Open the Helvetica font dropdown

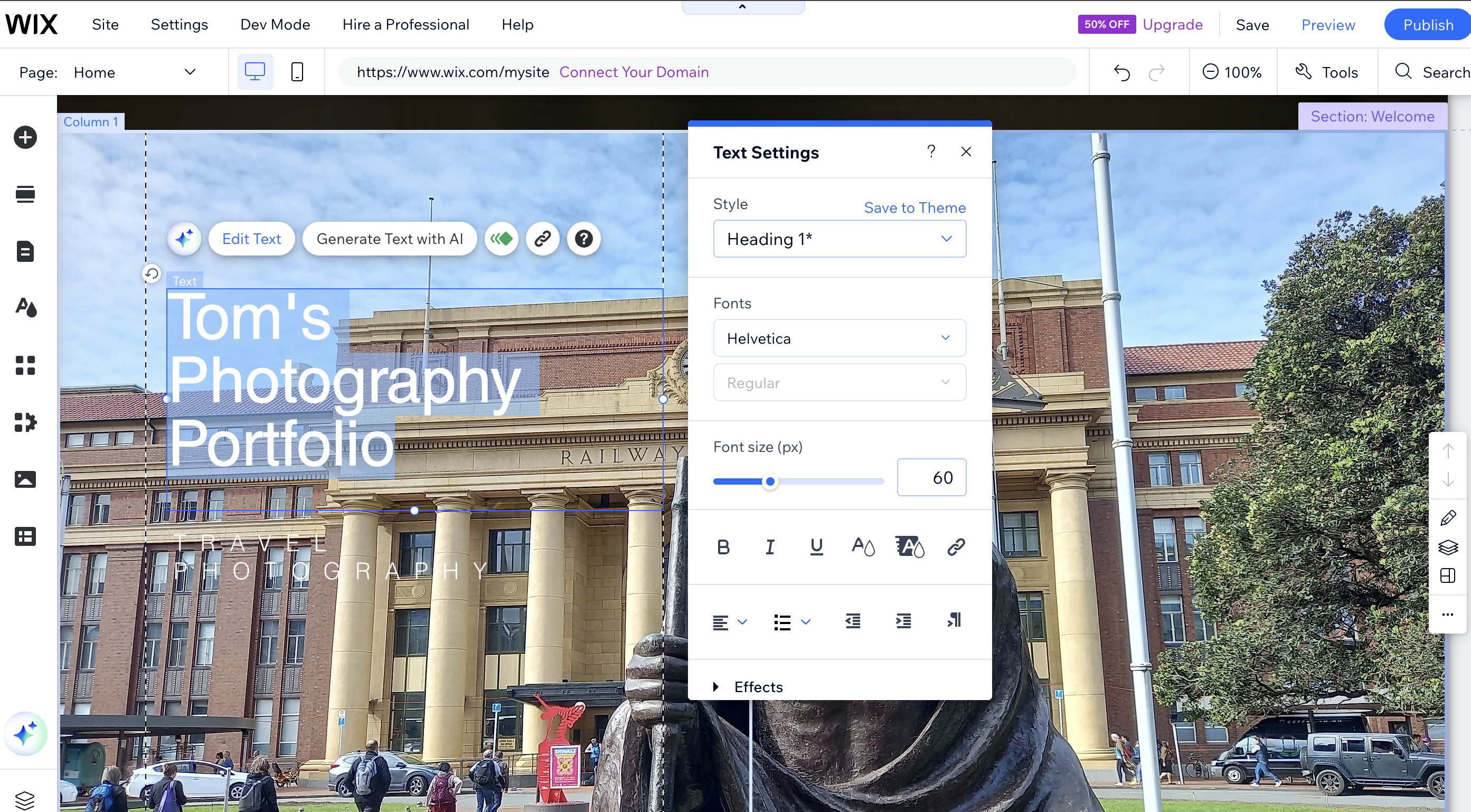click(x=839, y=337)
